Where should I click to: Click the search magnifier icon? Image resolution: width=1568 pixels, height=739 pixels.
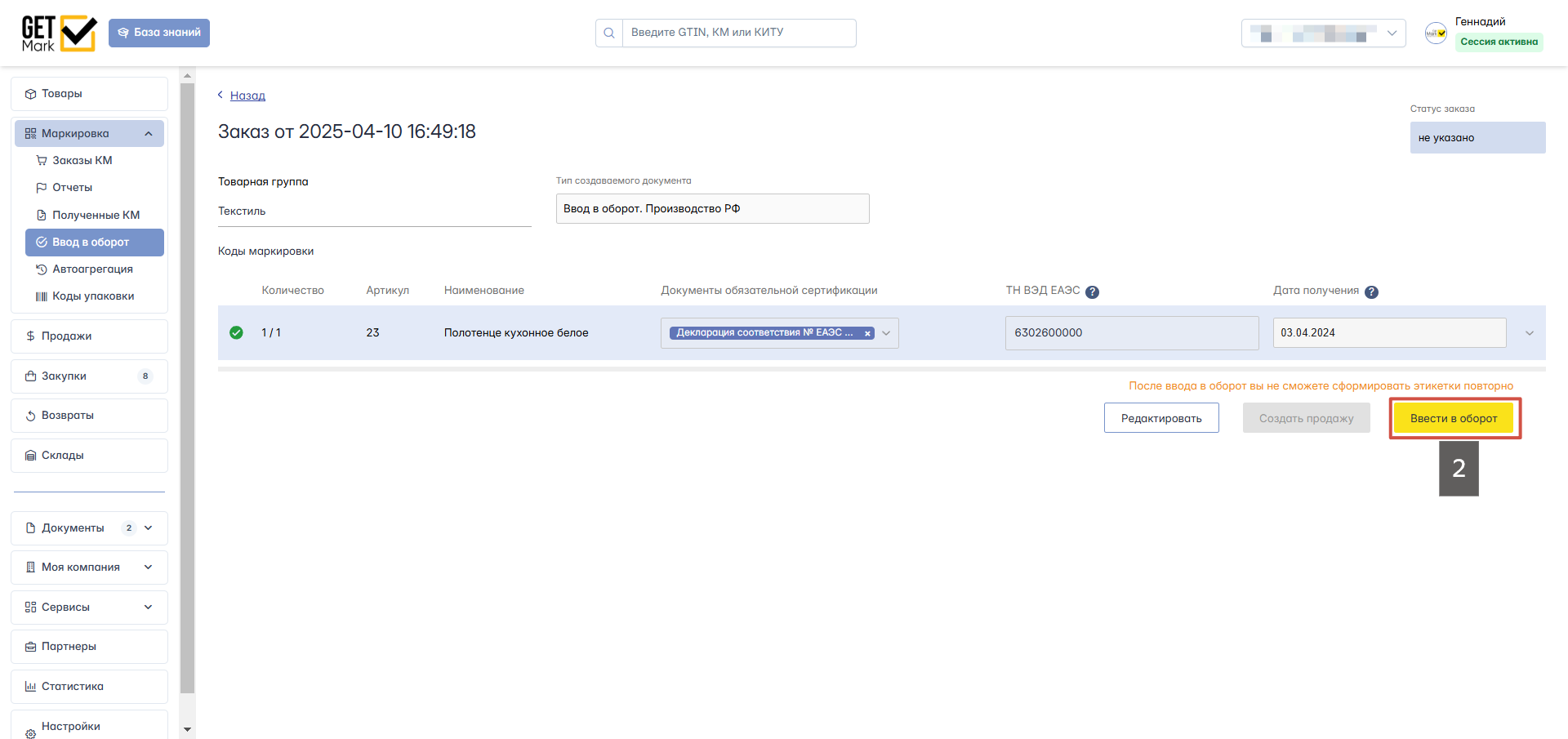(609, 33)
